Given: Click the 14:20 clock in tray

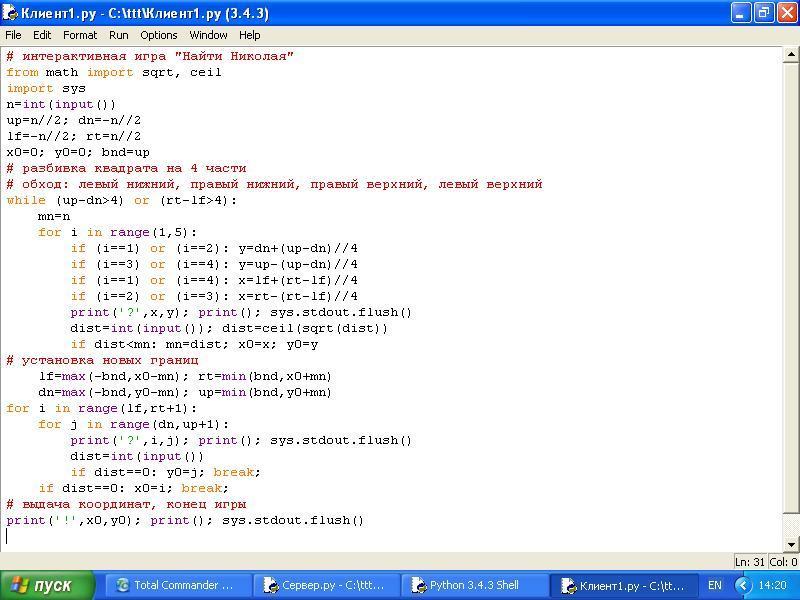Looking at the screenshot, I should (x=772, y=585).
